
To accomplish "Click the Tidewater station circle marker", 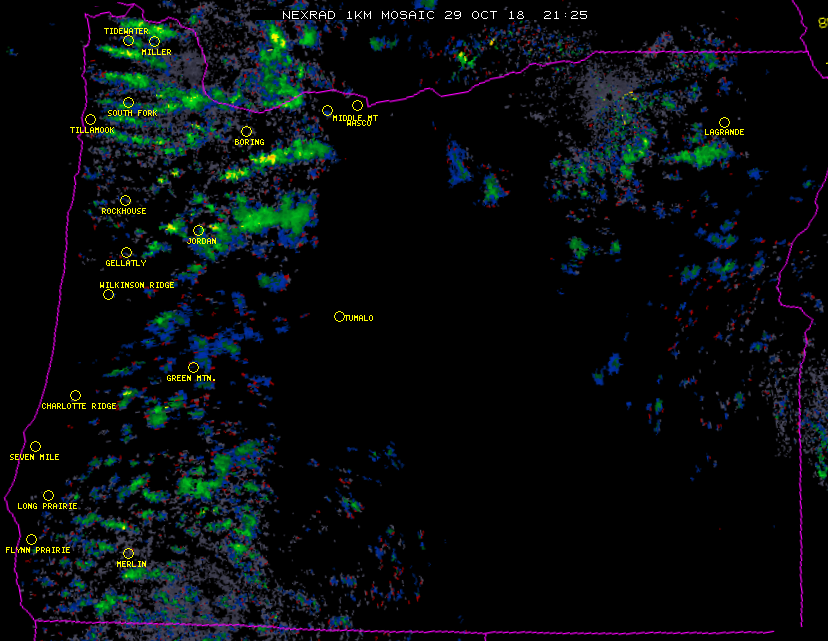I will [x=128, y=41].
